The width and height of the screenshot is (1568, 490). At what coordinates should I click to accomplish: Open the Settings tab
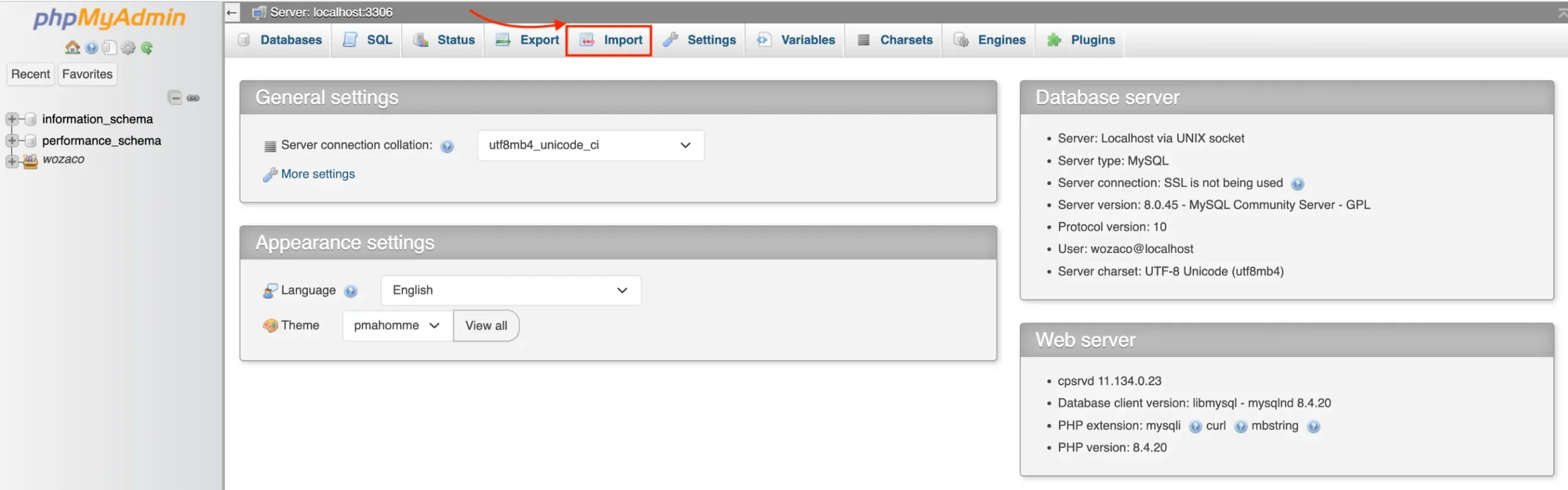click(699, 40)
